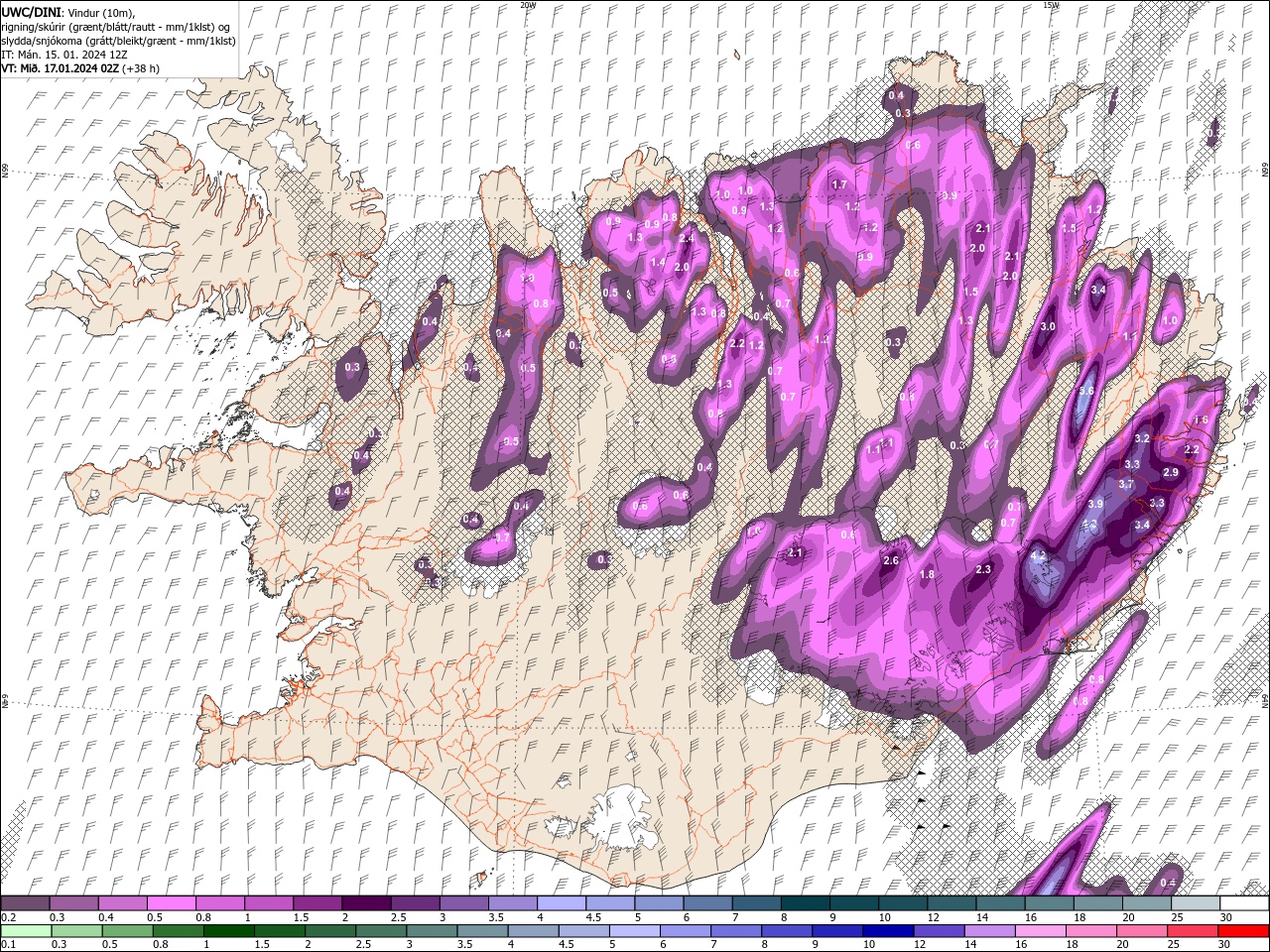Select the light gray swatch between 25 and 30 in the top legend row

pyautogui.click(x=1197, y=903)
